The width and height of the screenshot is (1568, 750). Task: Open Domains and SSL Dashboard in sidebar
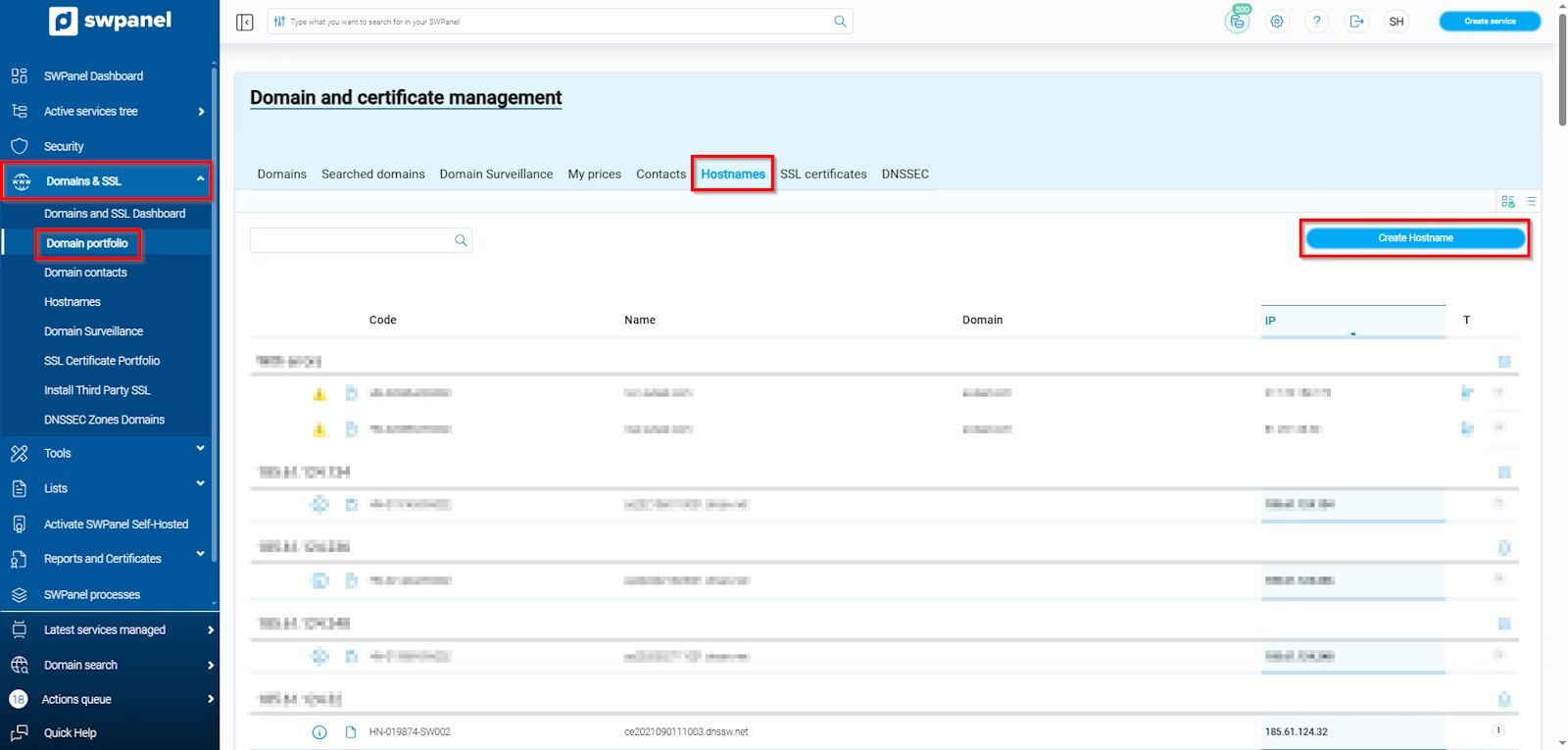click(115, 214)
